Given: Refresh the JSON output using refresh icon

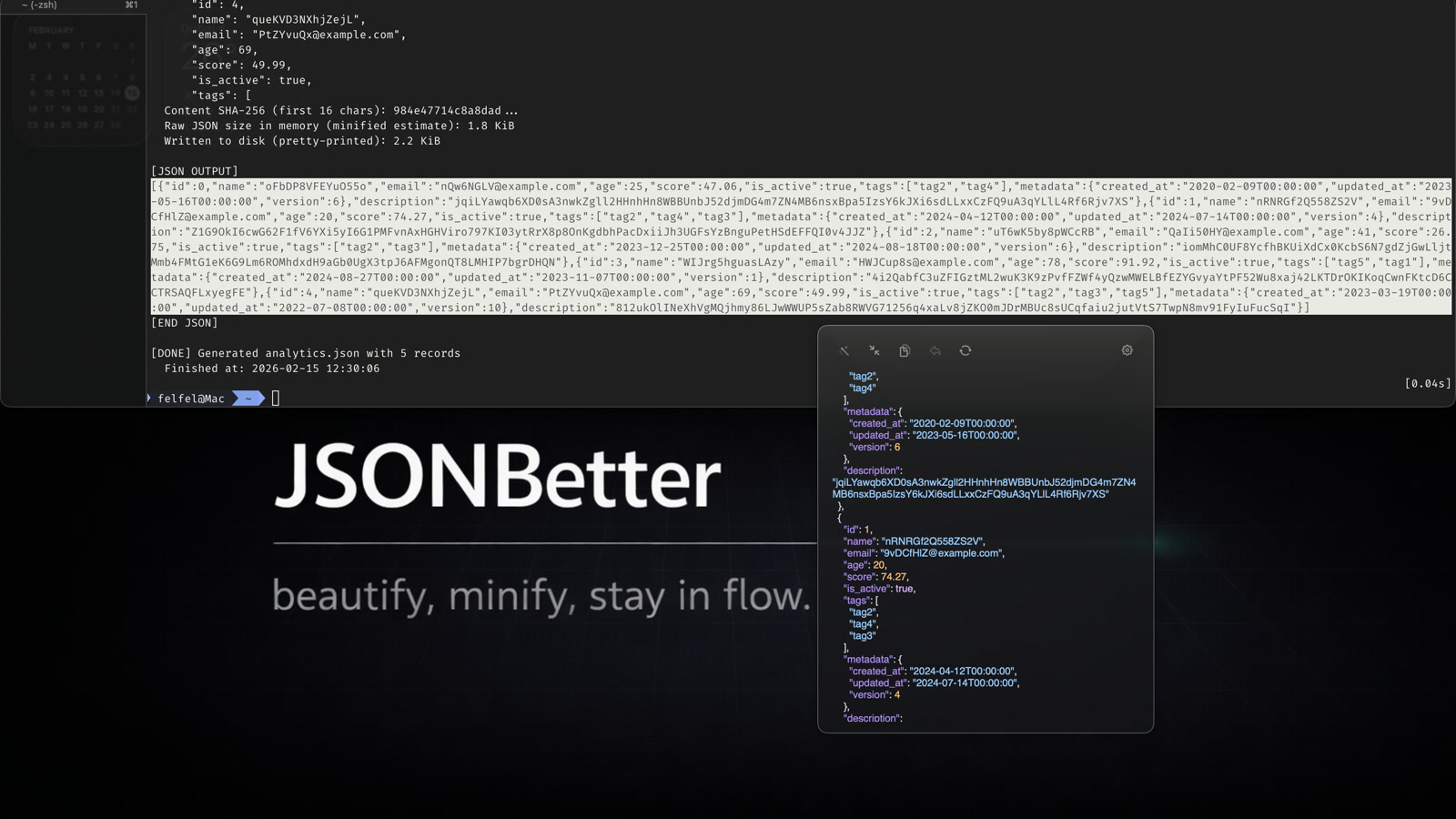Looking at the screenshot, I should pyautogui.click(x=965, y=350).
